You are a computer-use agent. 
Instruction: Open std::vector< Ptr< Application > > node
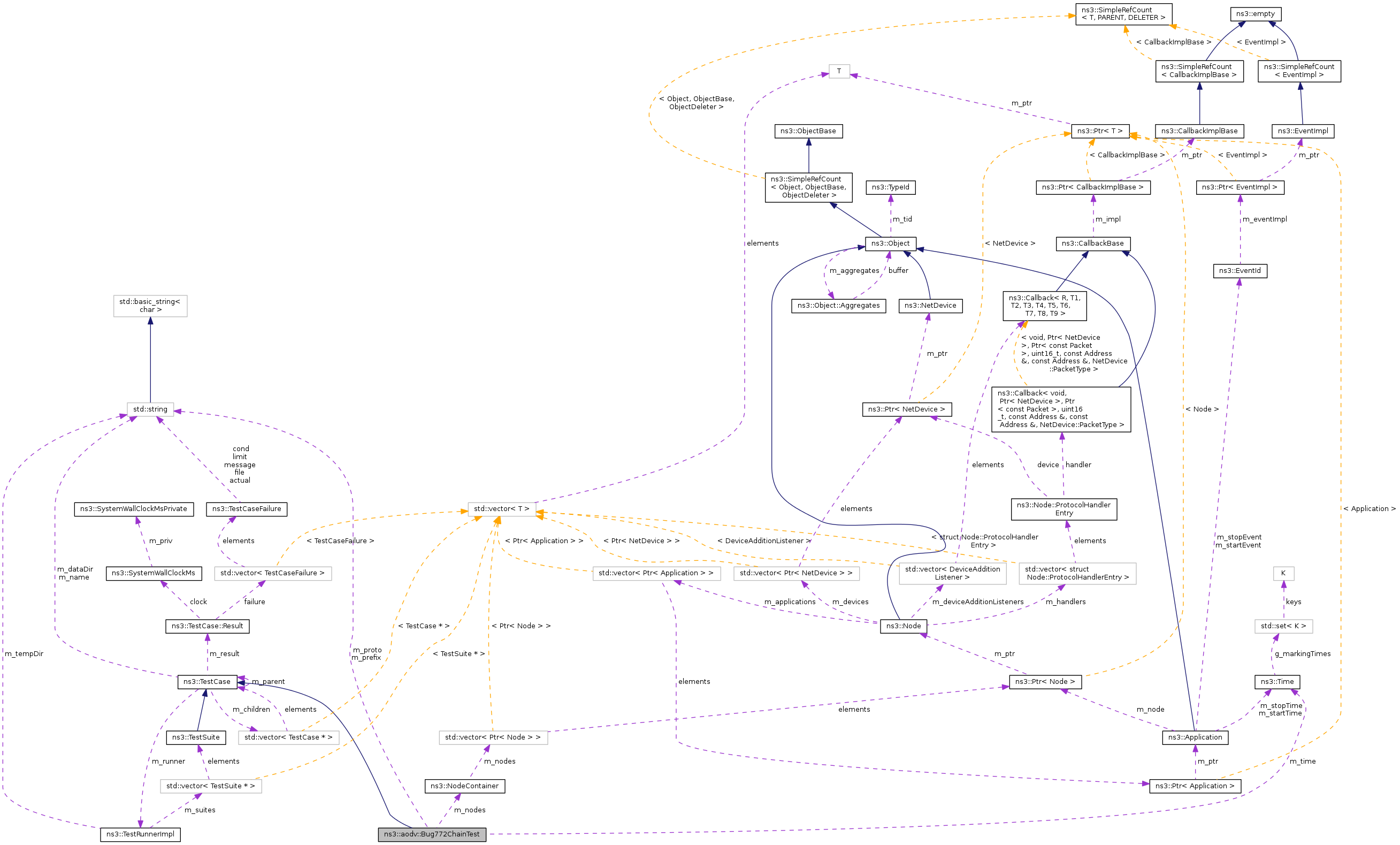(656, 573)
